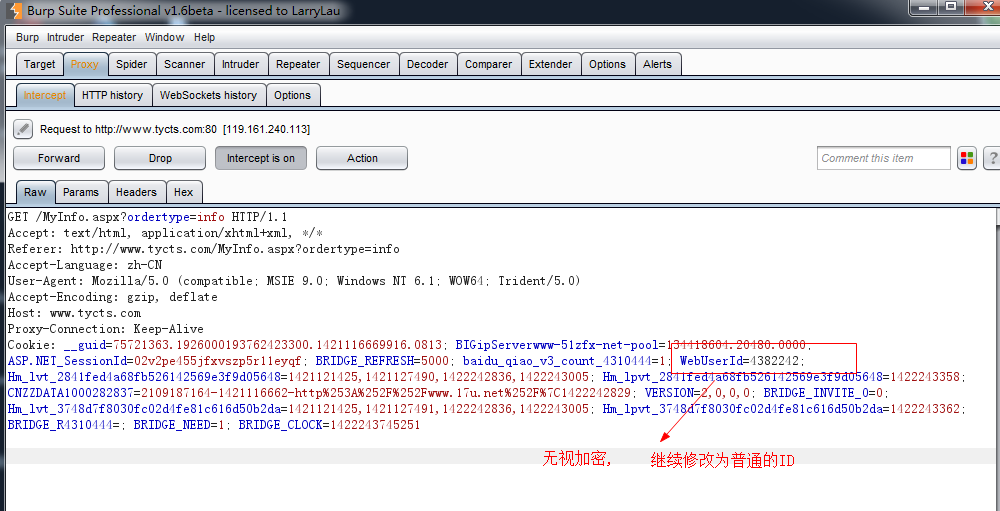Click the Comment this item field
This screenshot has width=1000, height=511.
(x=883, y=158)
